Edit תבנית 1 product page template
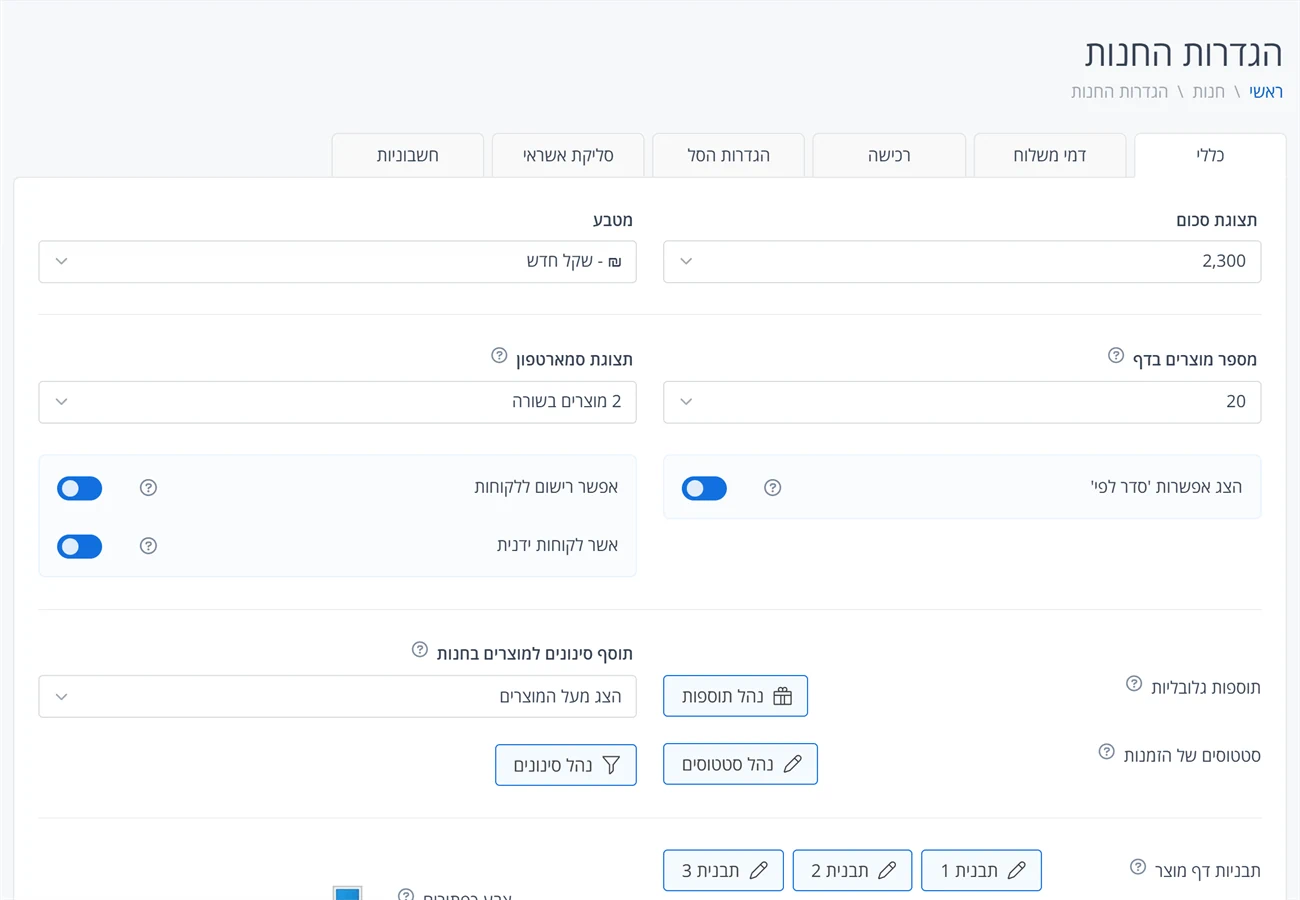This screenshot has width=1300, height=900. [982, 870]
